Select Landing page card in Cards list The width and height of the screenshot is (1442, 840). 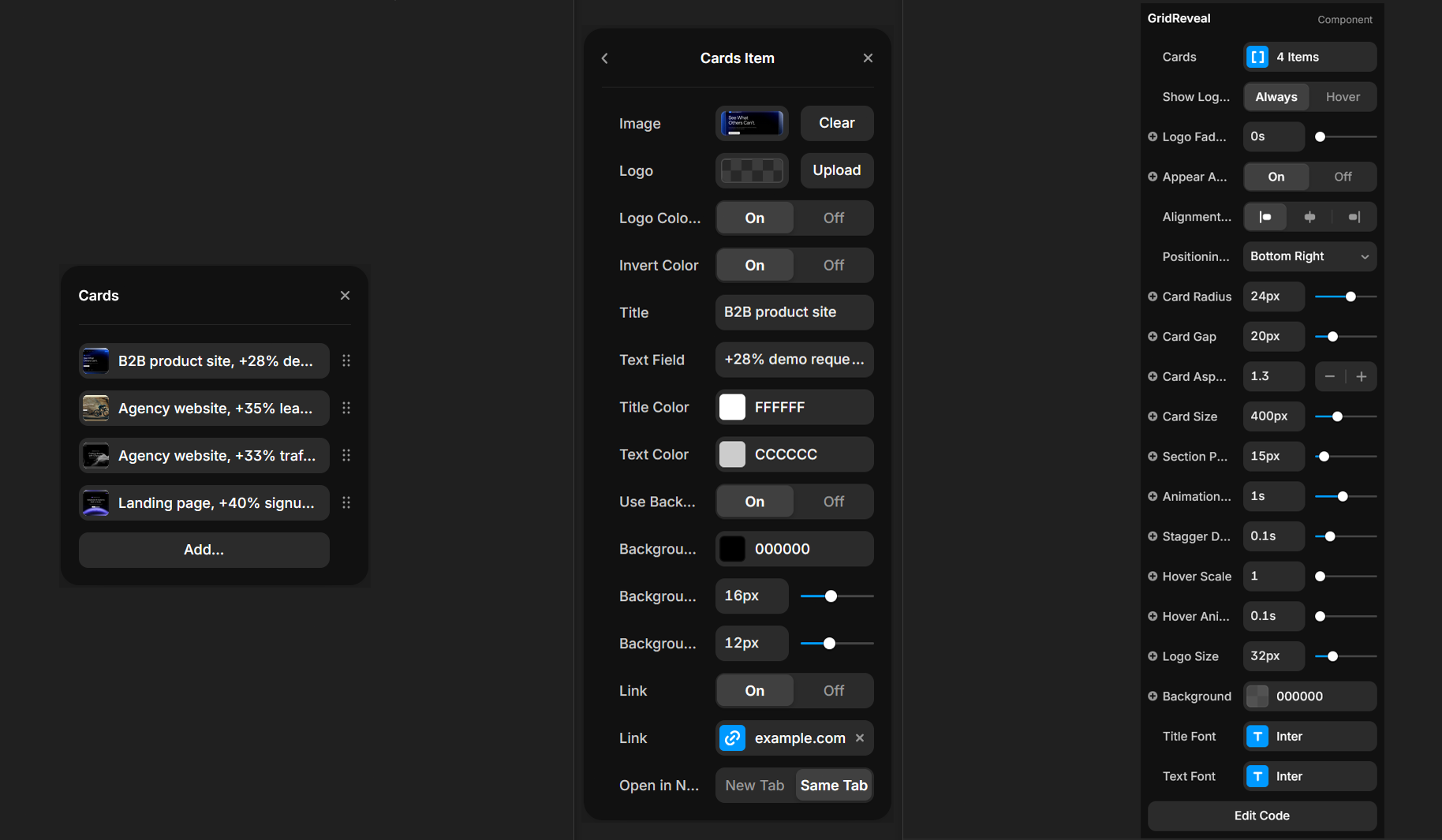[x=204, y=503]
